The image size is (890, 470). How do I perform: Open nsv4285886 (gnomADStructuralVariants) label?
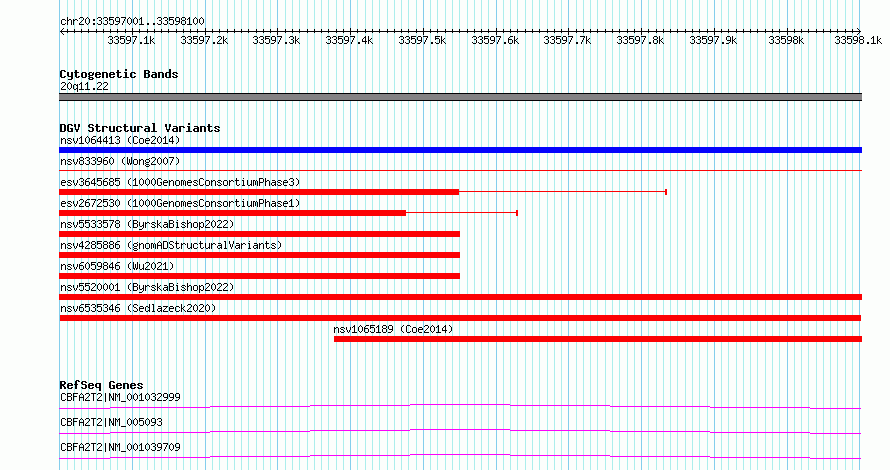point(171,245)
